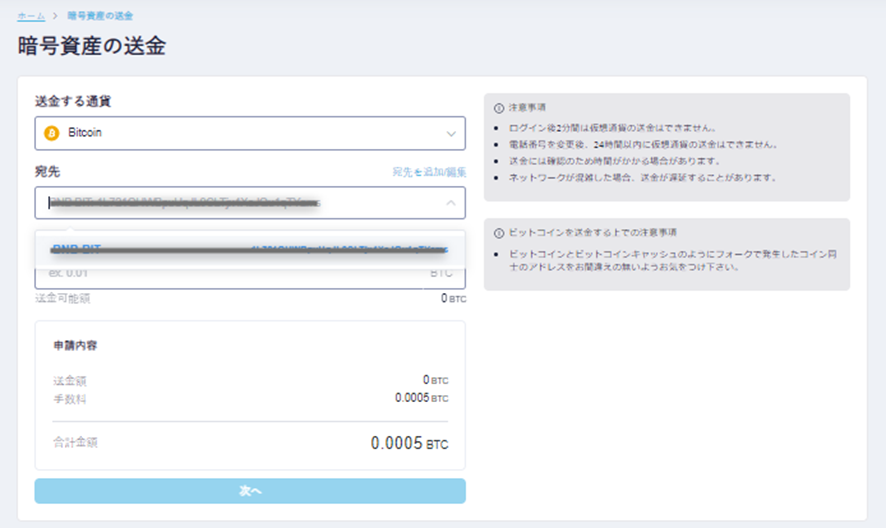Click the chevron in the Bitcoin currency selector
Screen dimensions: 886x528
point(450,133)
